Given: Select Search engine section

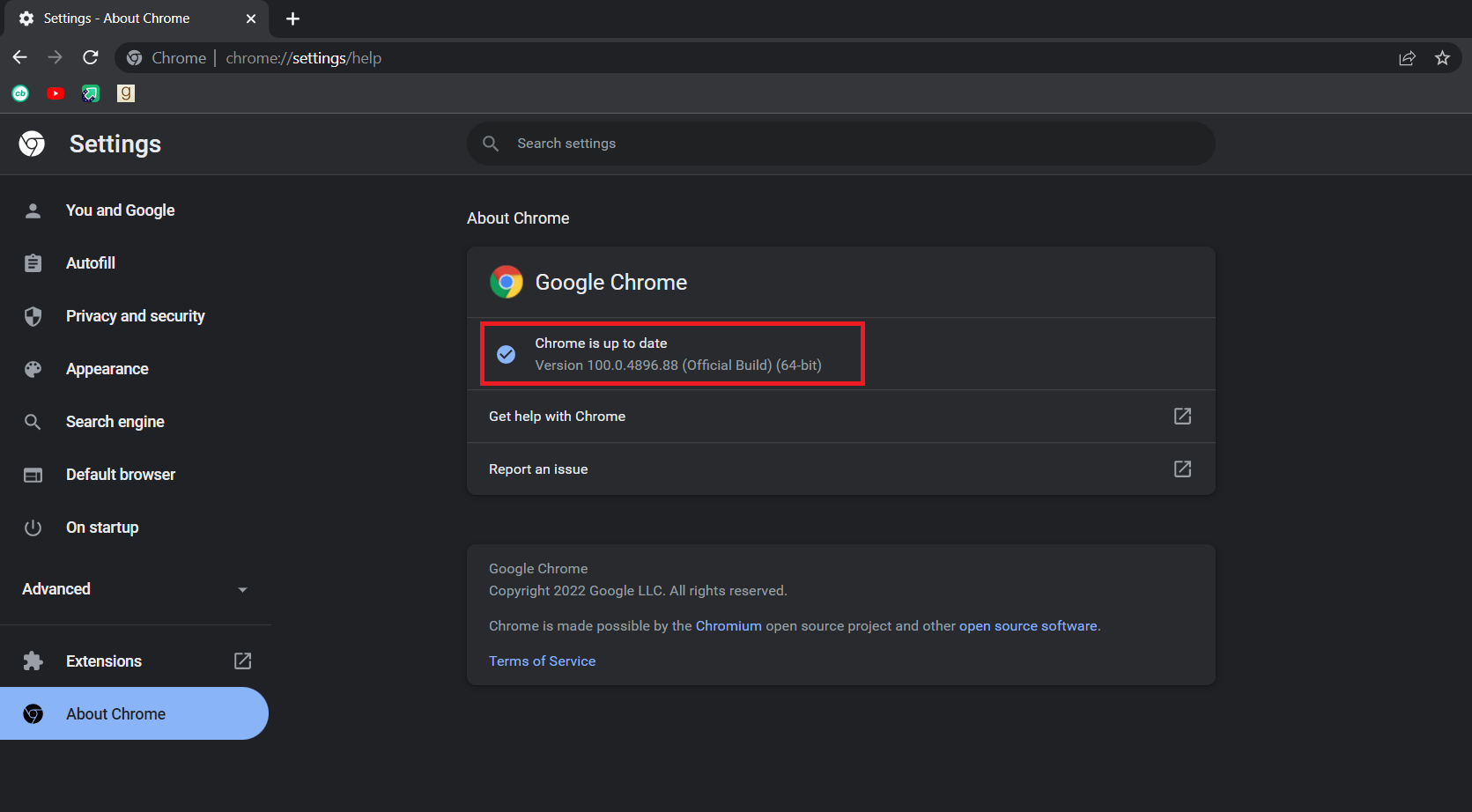Looking at the screenshot, I should [135, 422].
